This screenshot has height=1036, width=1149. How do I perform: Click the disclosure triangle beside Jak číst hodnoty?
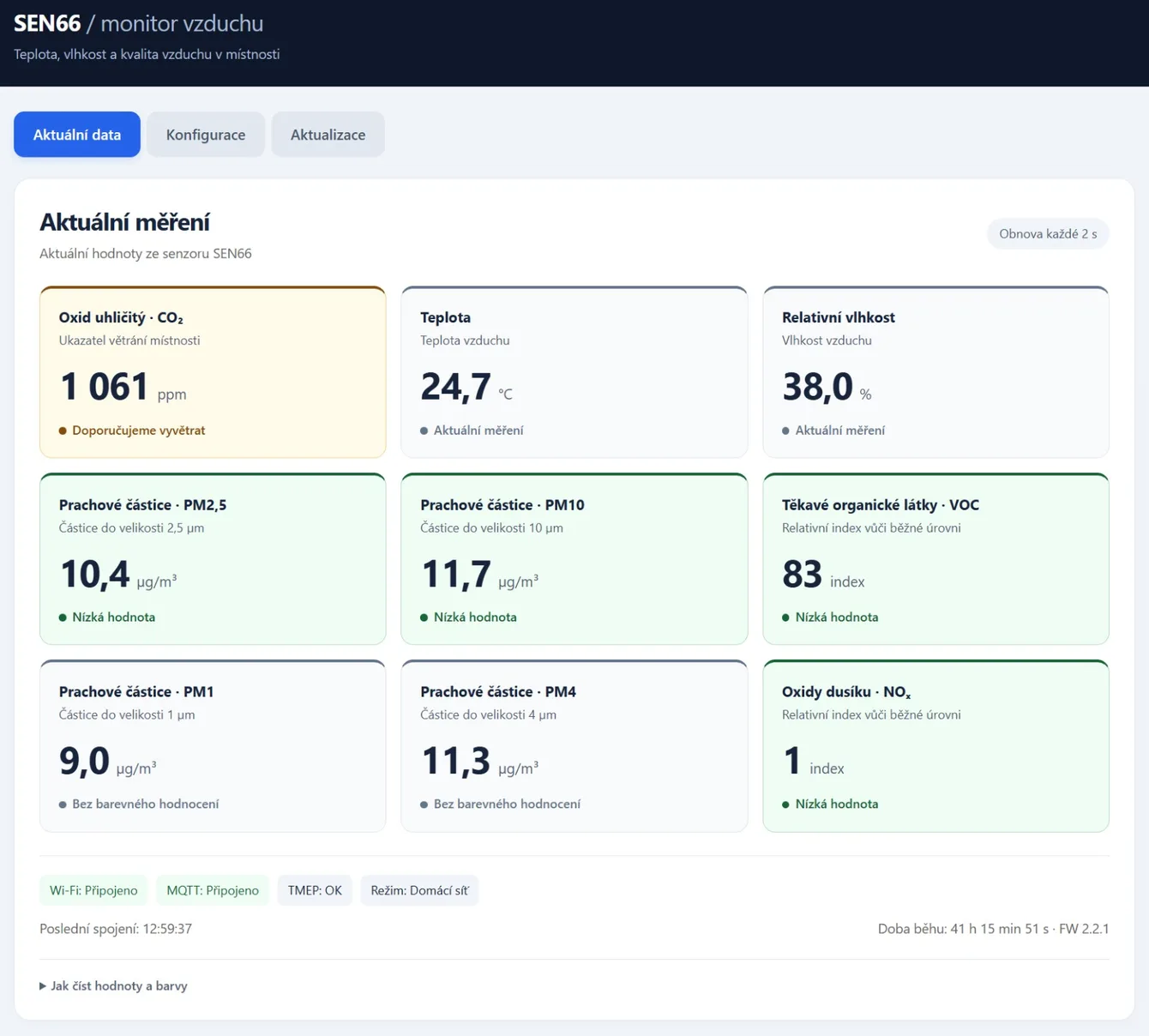point(43,986)
